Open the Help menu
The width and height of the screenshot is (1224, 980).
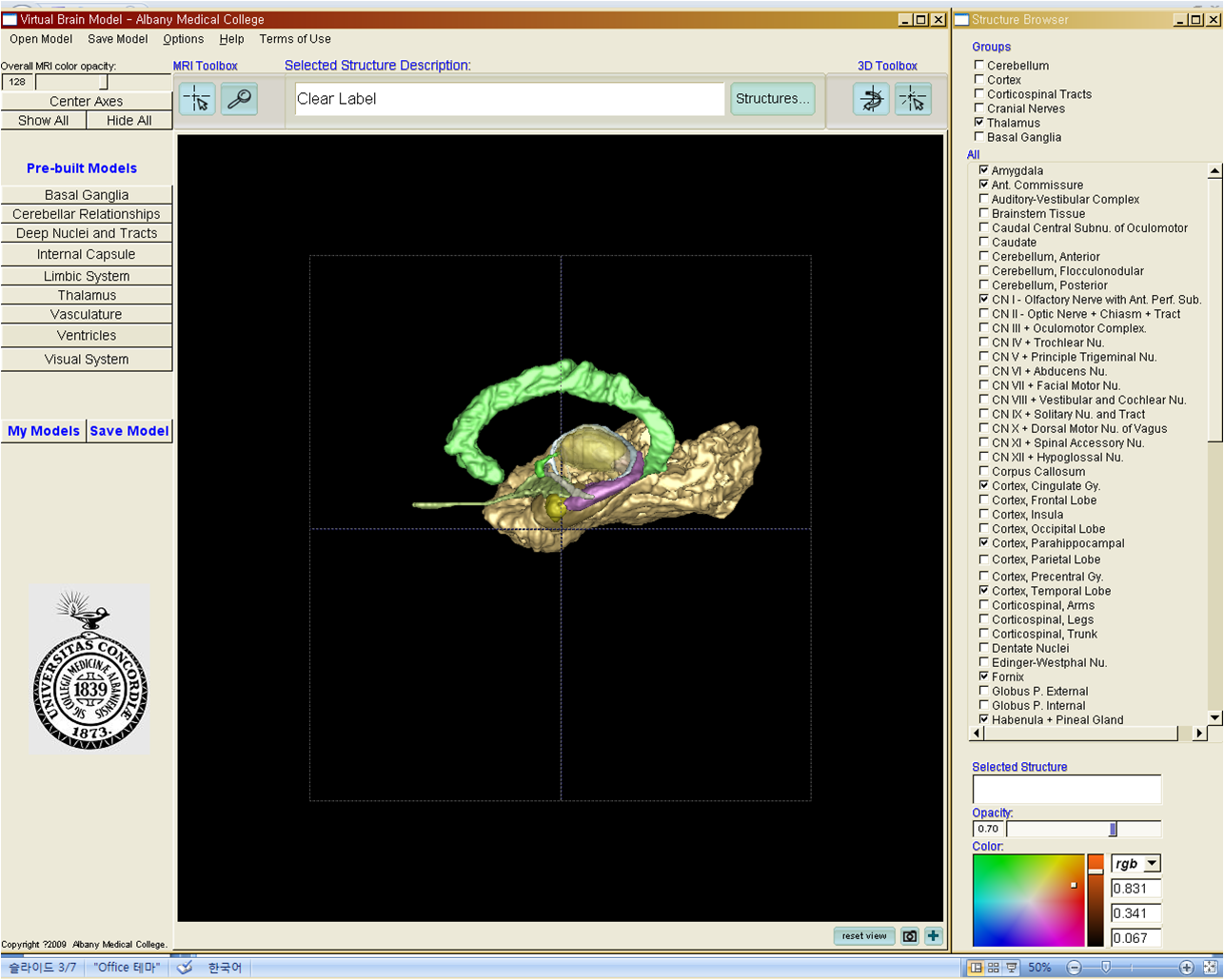[x=231, y=39]
